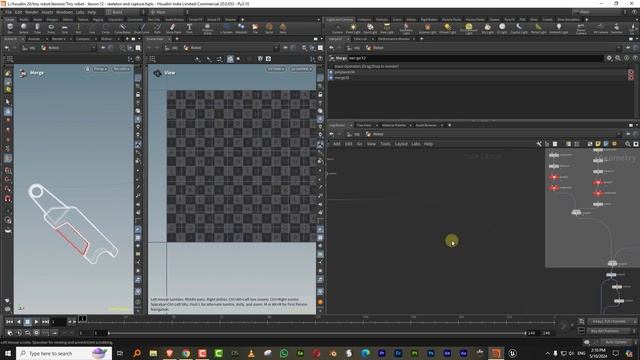Select the Curve Bezier shelf tool
The image size is (640, 360).
click(122, 28)
